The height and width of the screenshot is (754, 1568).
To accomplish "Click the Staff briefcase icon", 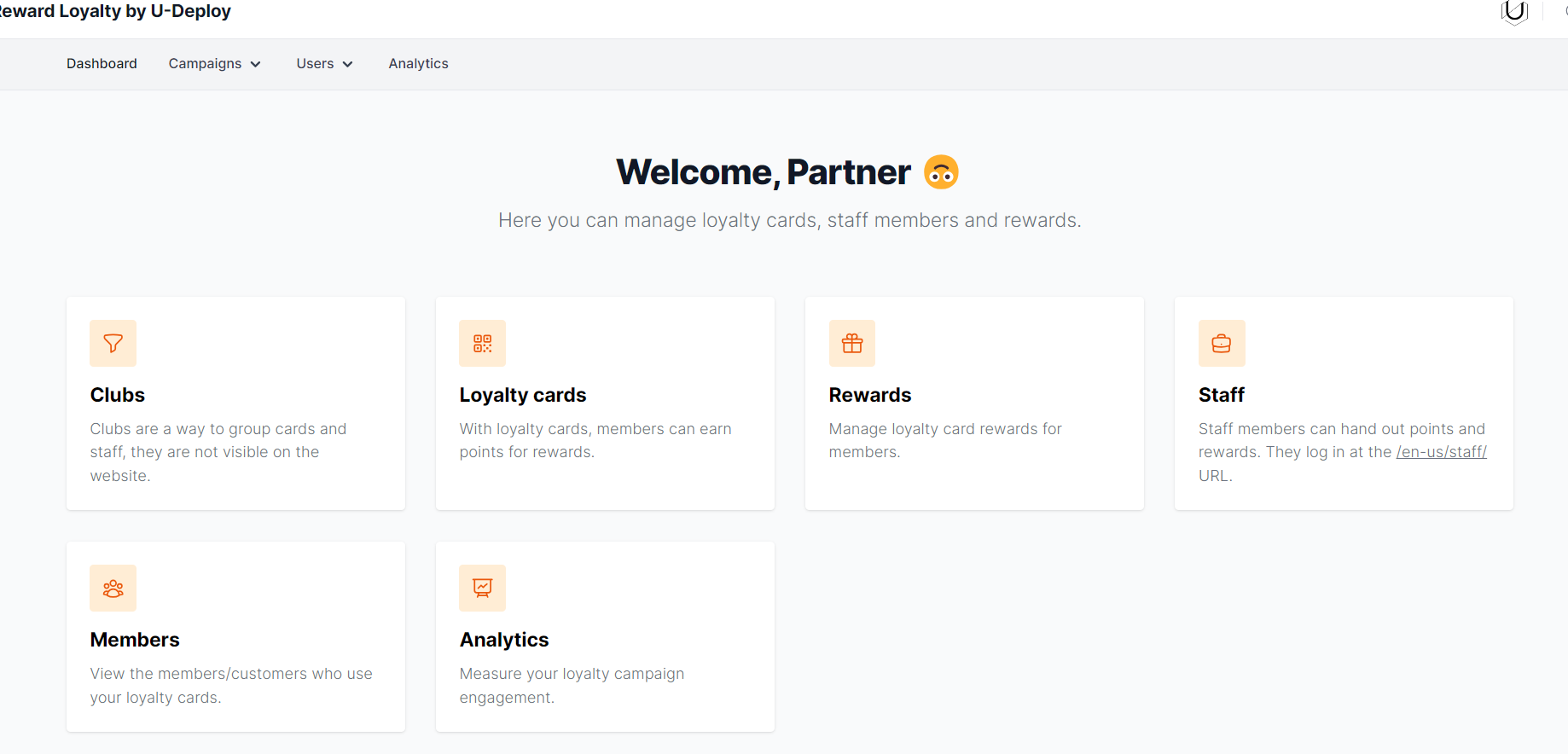I will tap(1221, 343).
